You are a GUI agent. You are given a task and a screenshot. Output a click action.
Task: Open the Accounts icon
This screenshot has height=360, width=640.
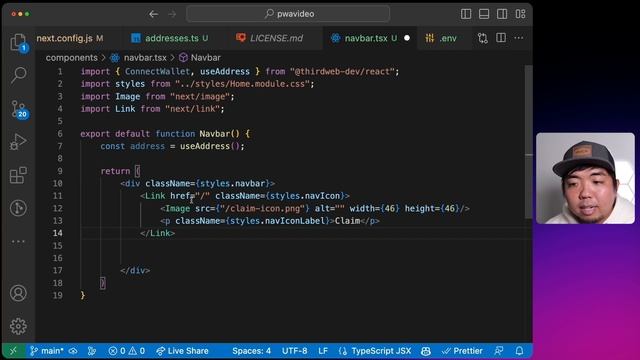point(18,293)
